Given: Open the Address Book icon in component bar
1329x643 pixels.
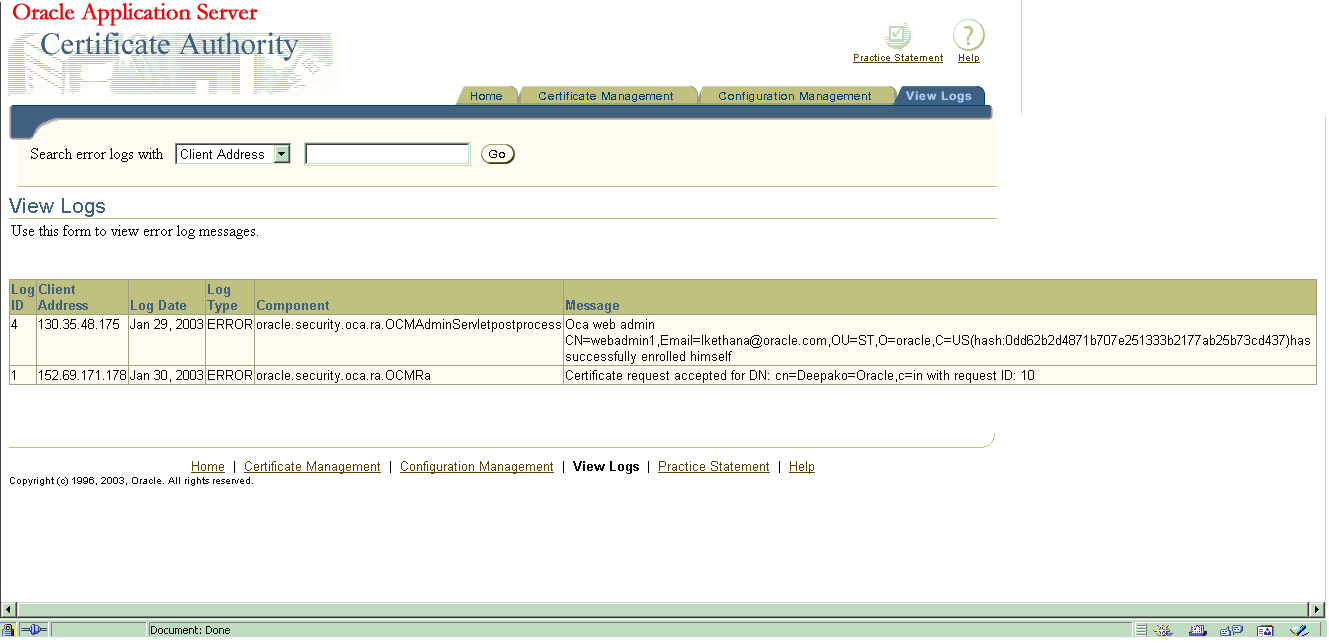Looking at the screenshot, I should pyautogui.click(x=1265, y=630).
